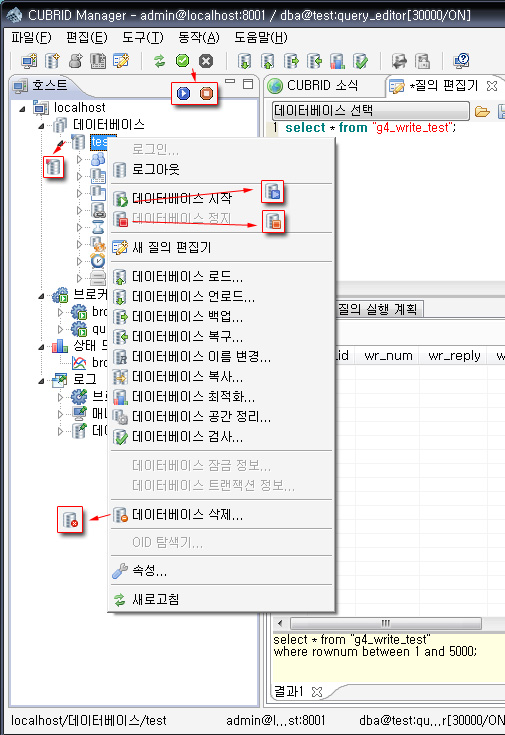
Task: Open the 데이터베이스 선택 combo box
Action: (x=370, y=111)
